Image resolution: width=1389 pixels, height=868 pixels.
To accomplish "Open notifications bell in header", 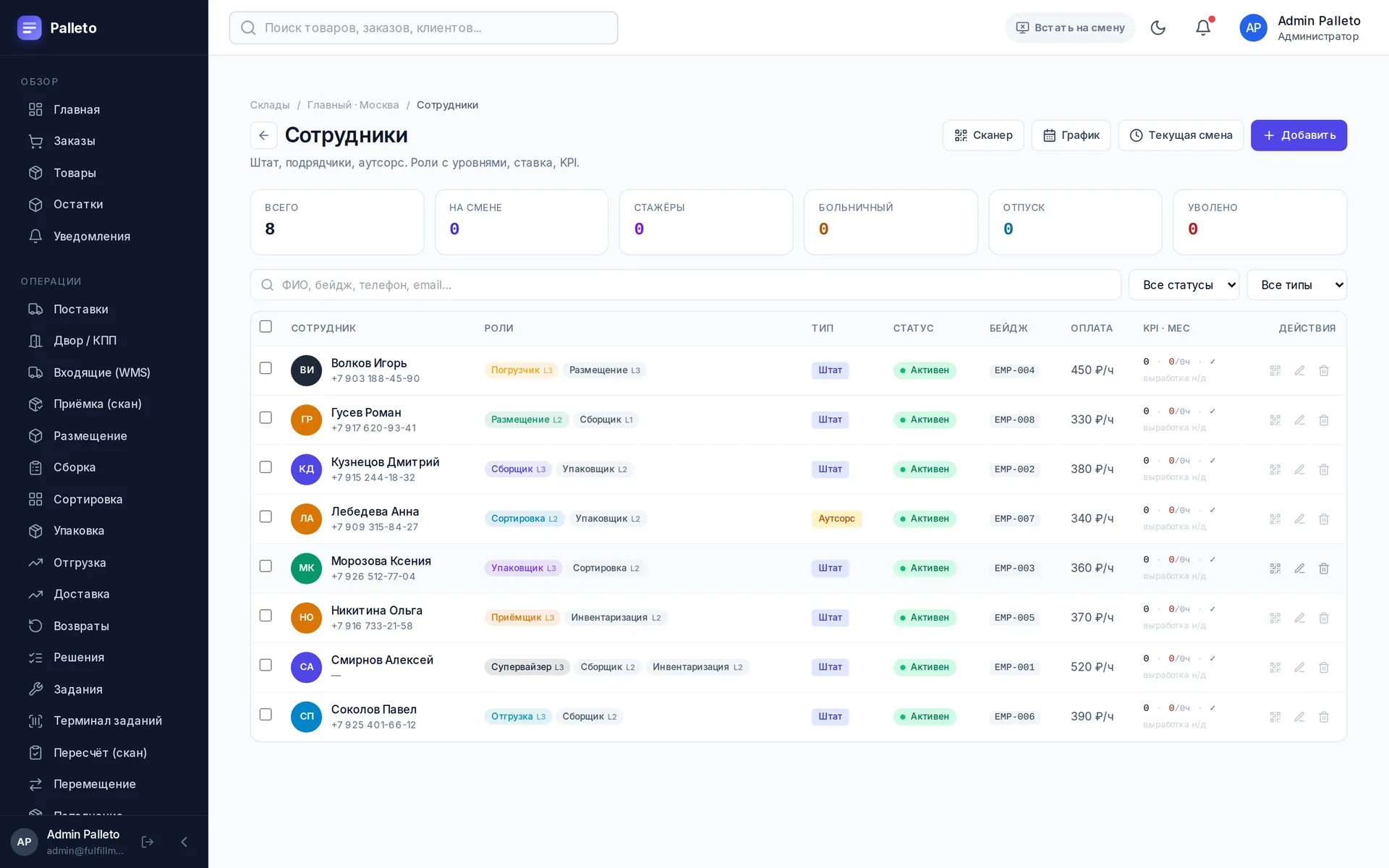I will tap(1202, 27).
